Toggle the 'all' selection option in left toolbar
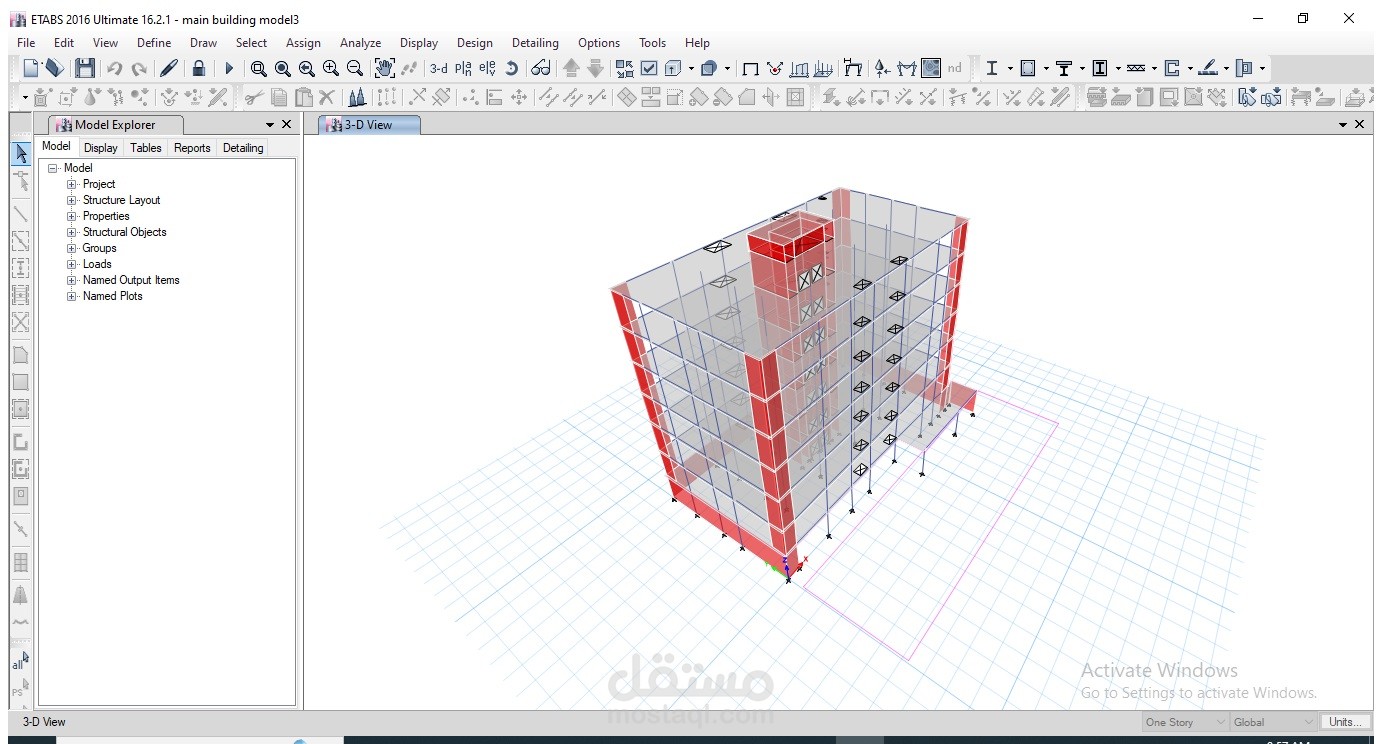The width and height of the screenshot is (1382, 744). pyautogui.click(x=19, y=662)
